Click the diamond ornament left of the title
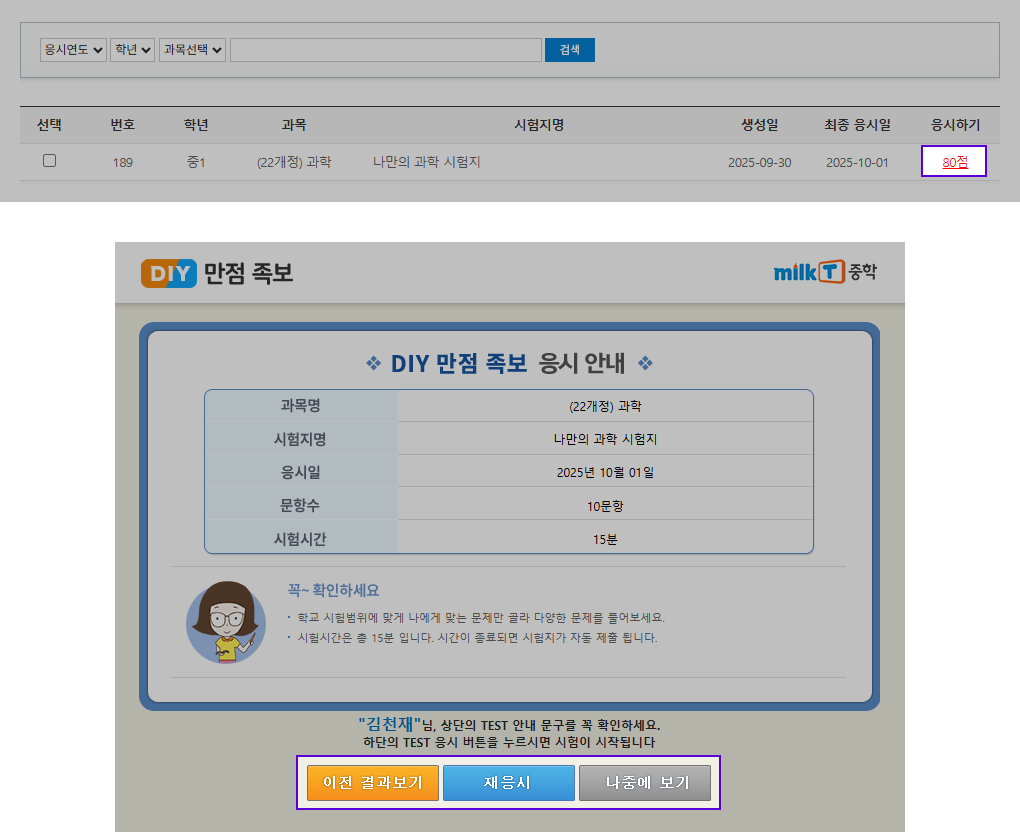 373,364
